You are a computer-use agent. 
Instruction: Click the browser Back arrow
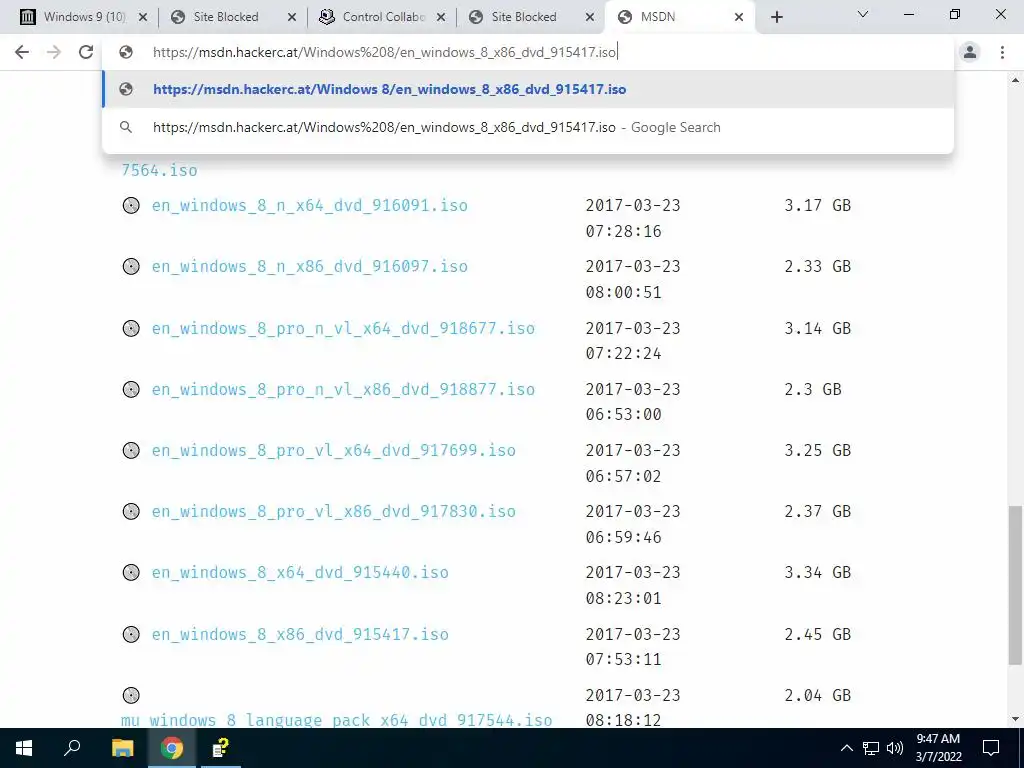pos(22,52)
